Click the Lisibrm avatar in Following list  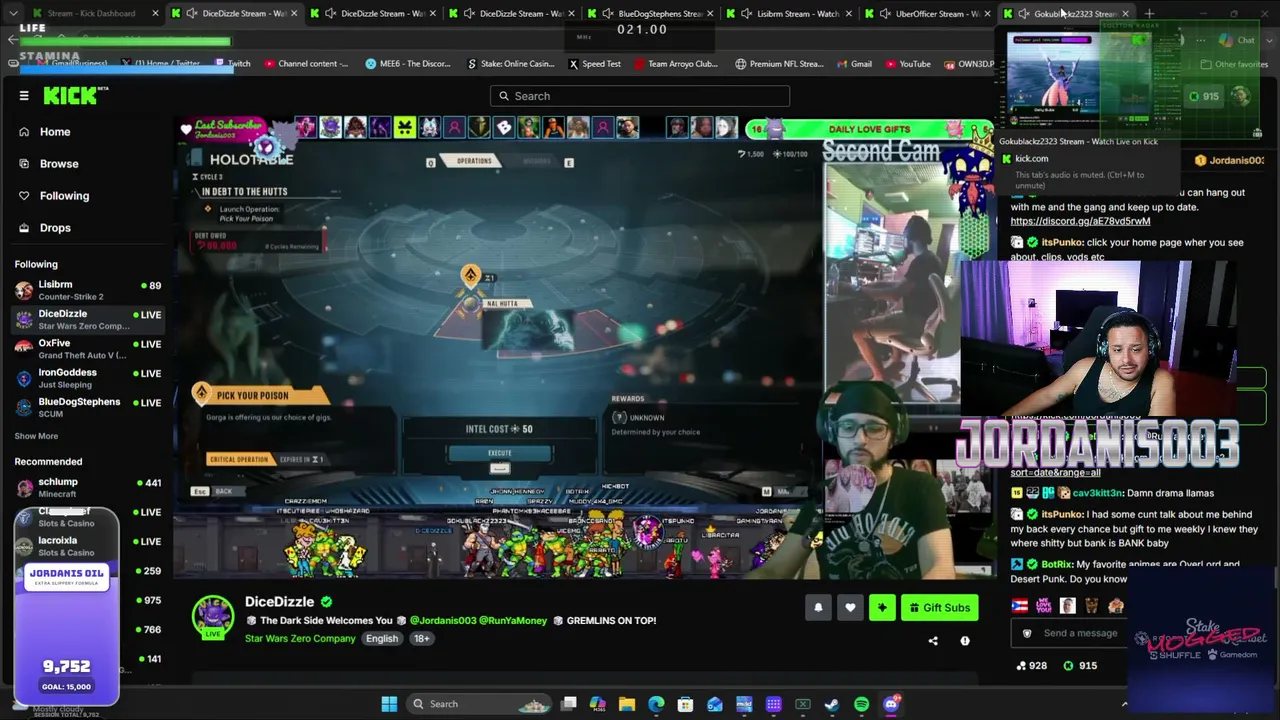(24, 290)
